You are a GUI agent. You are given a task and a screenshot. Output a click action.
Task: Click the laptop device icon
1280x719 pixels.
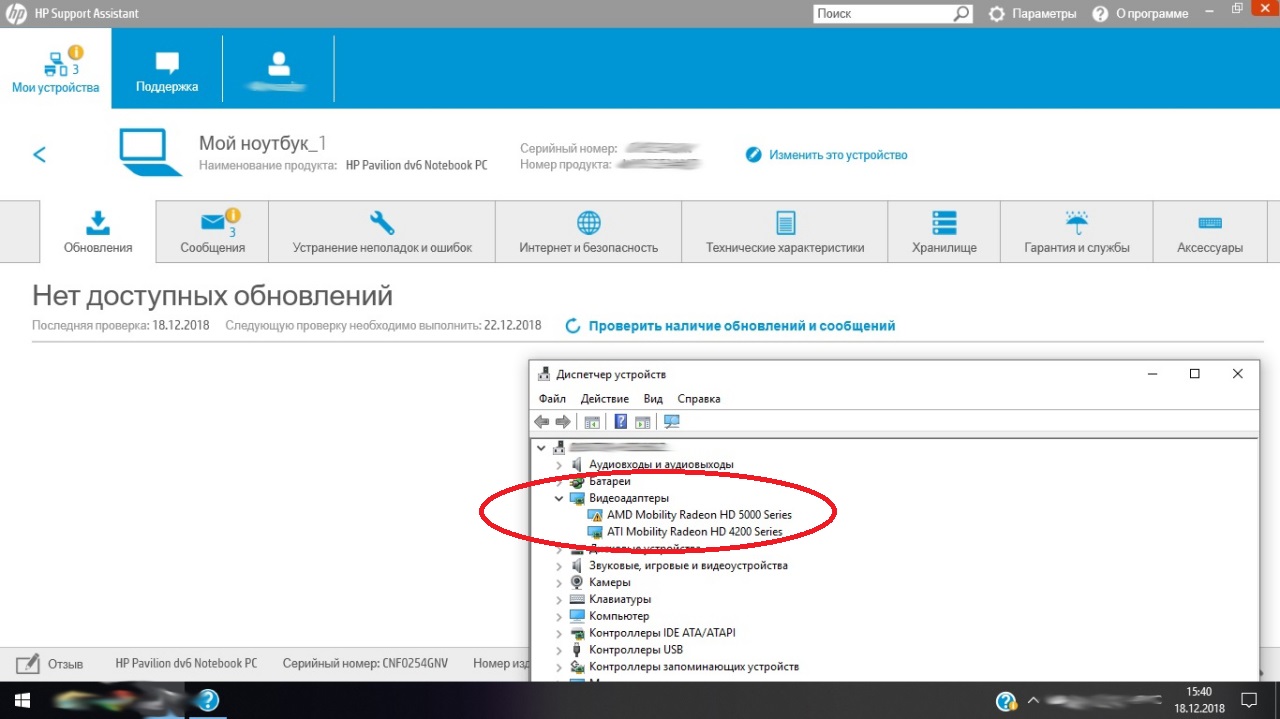pos(151,152)
